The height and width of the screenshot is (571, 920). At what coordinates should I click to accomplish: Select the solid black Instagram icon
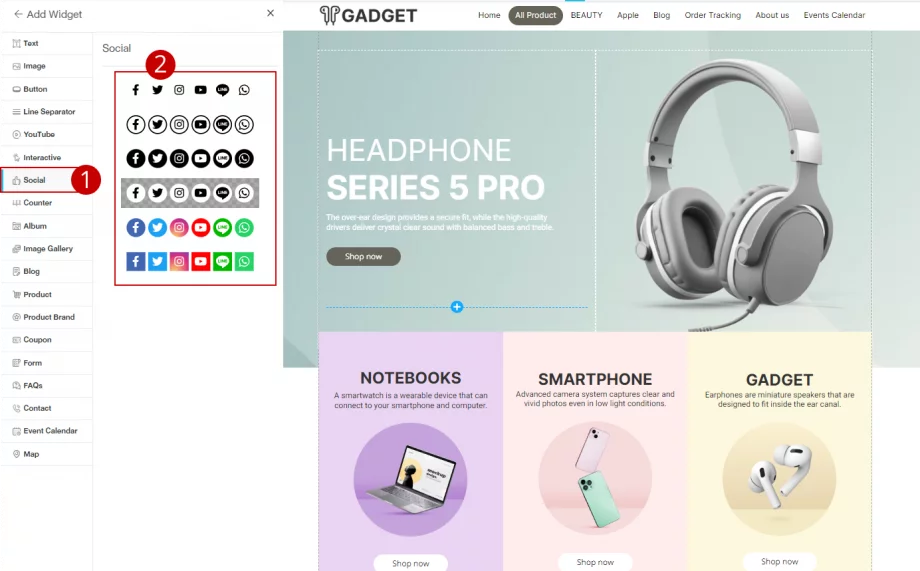pos(179,158)
